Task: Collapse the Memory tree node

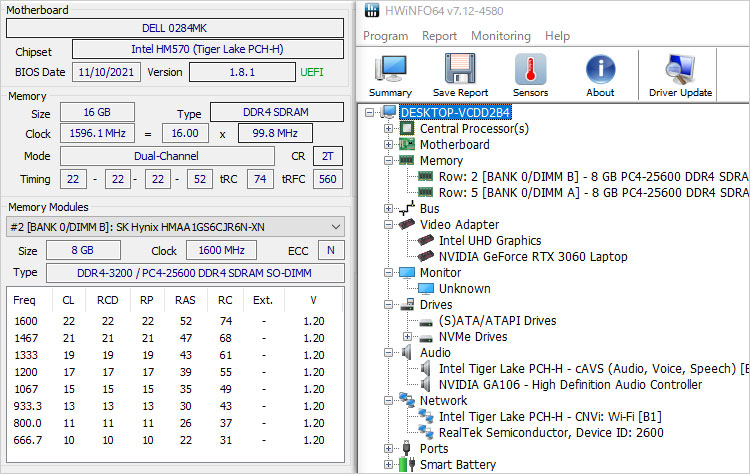Action: pyautogui.click(x=389, y=160)
